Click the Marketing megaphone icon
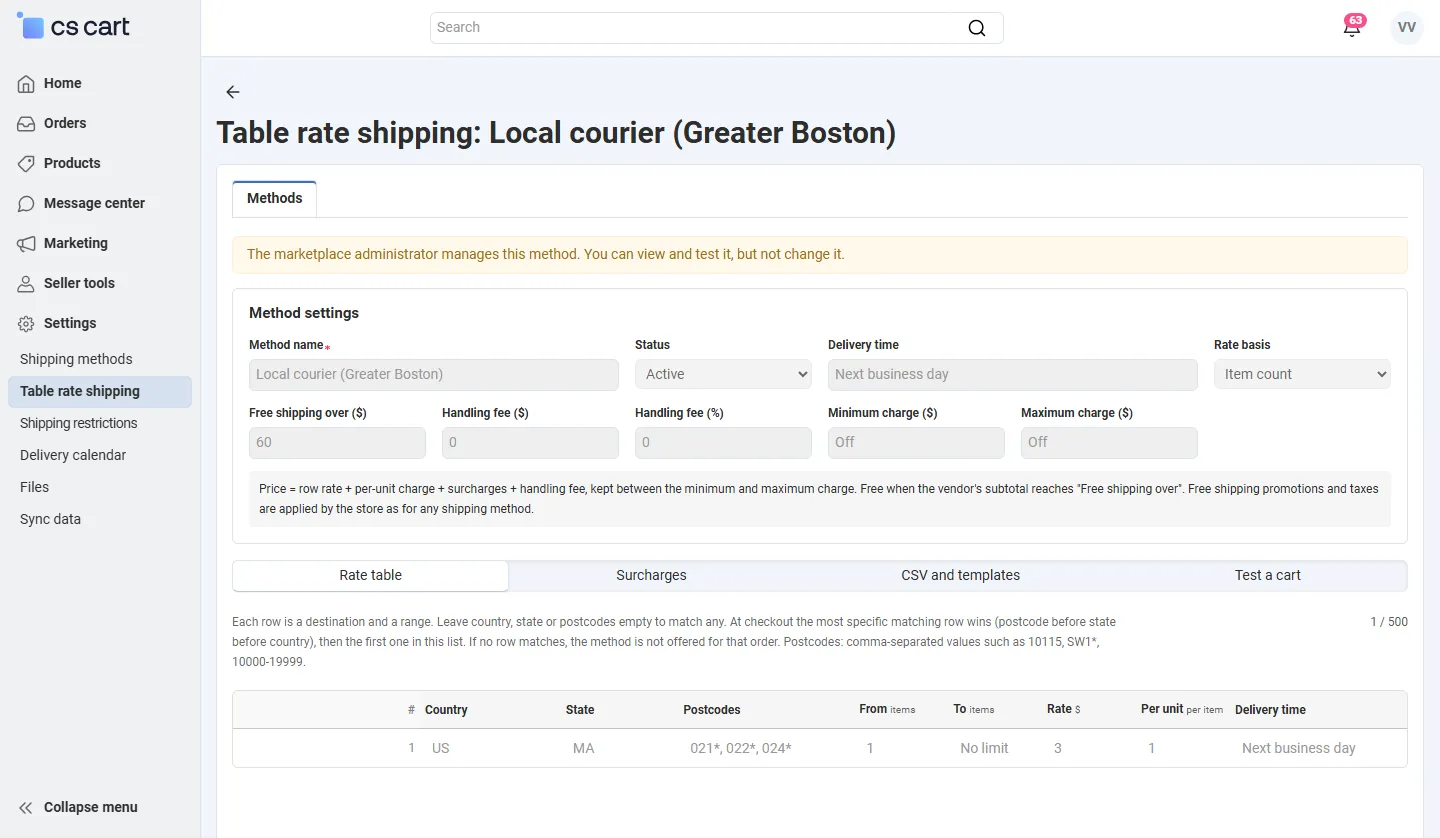 (27, 244)
